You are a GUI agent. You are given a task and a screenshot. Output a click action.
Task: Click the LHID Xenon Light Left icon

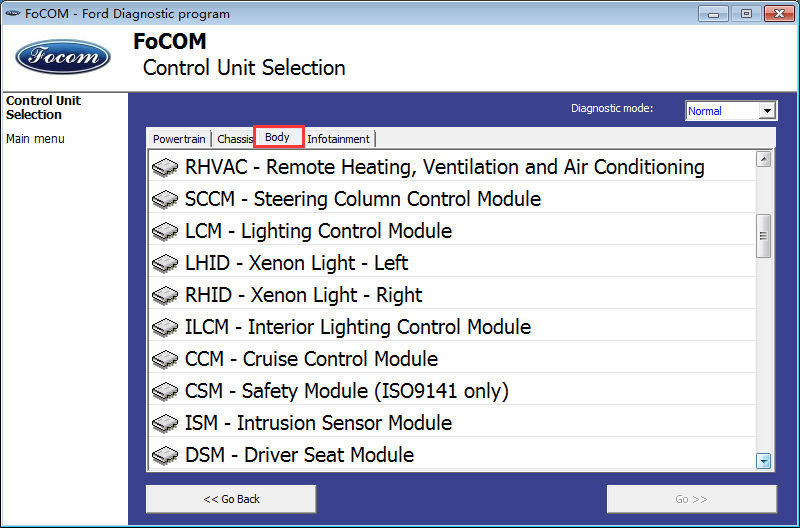pyautogui.click(x=165, y=263)
